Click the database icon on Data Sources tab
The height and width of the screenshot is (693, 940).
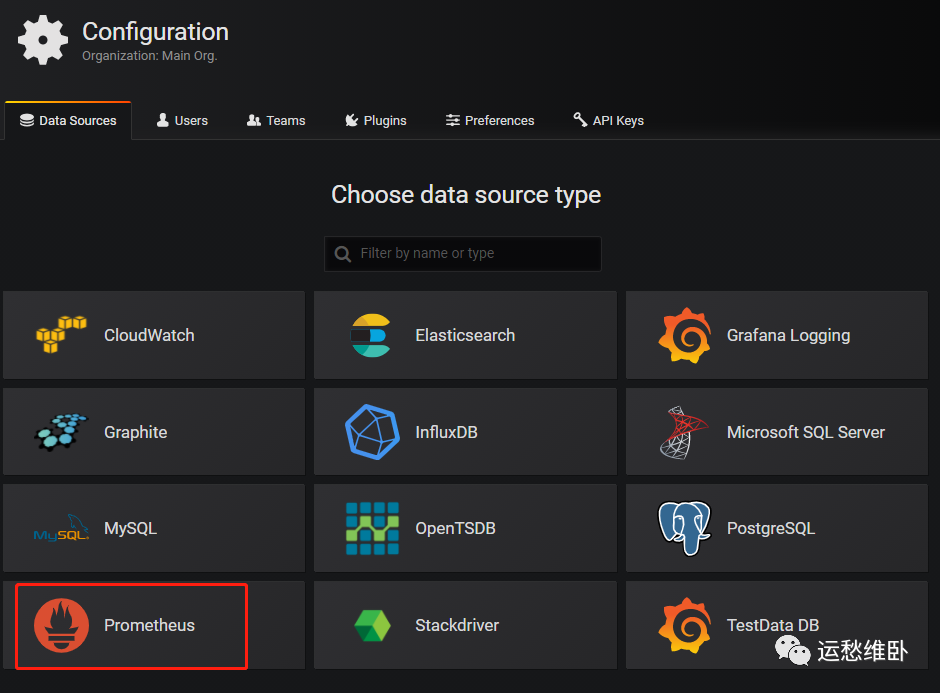(x=27, y=120)
